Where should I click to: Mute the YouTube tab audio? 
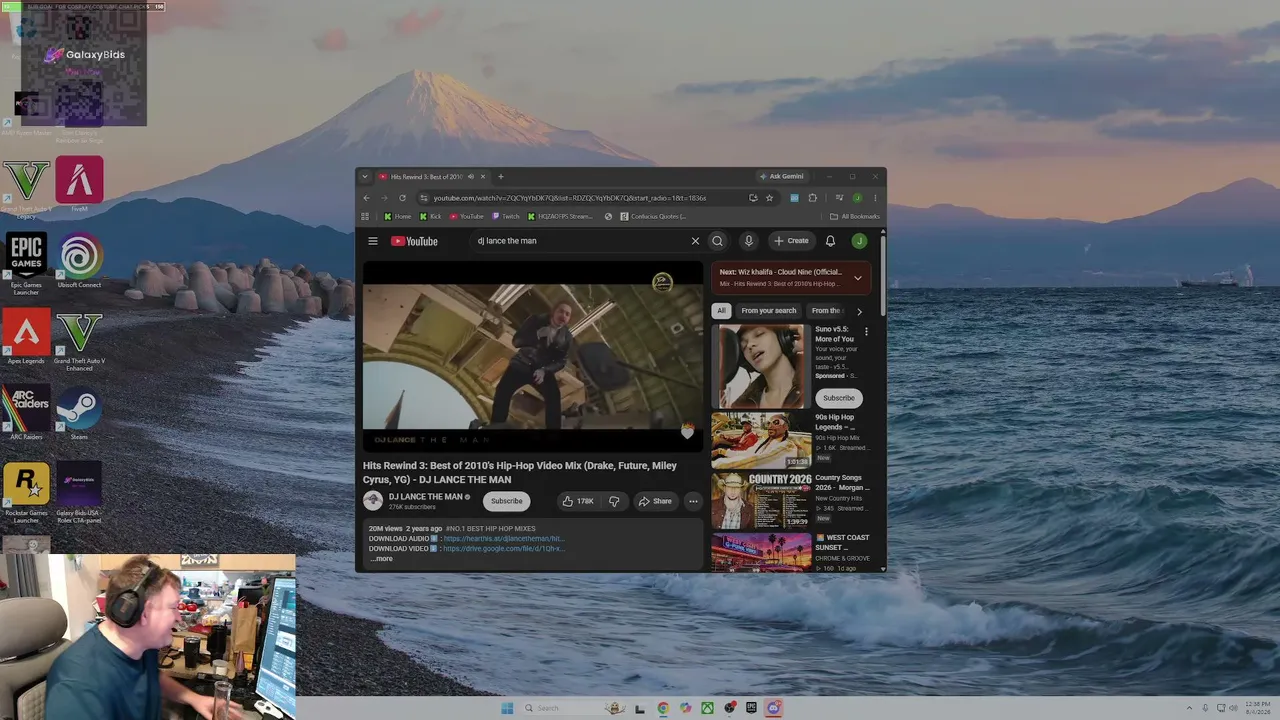[x=470, y=177]
